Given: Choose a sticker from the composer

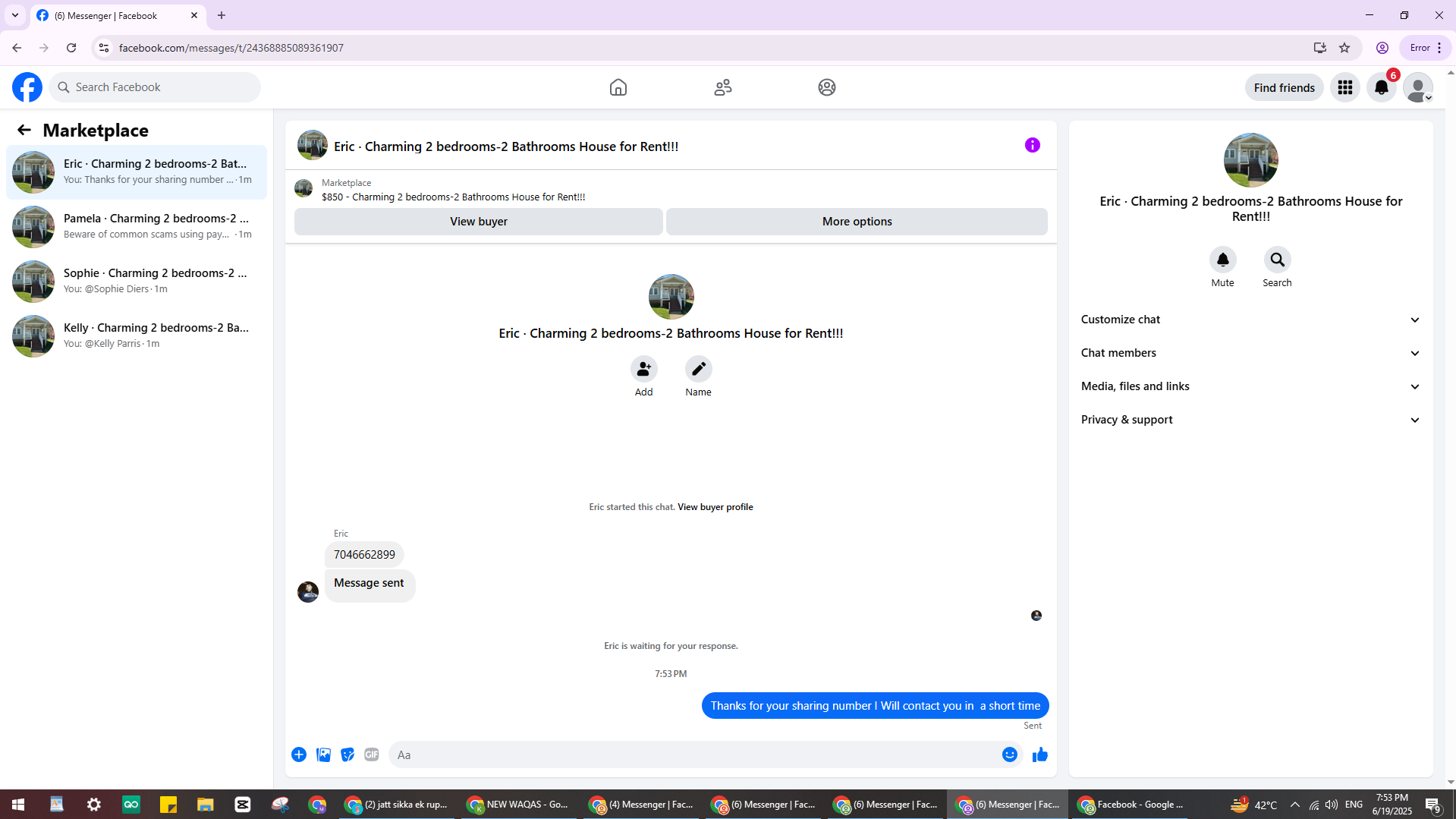Looking at the screenshot, I should point(347,754).
